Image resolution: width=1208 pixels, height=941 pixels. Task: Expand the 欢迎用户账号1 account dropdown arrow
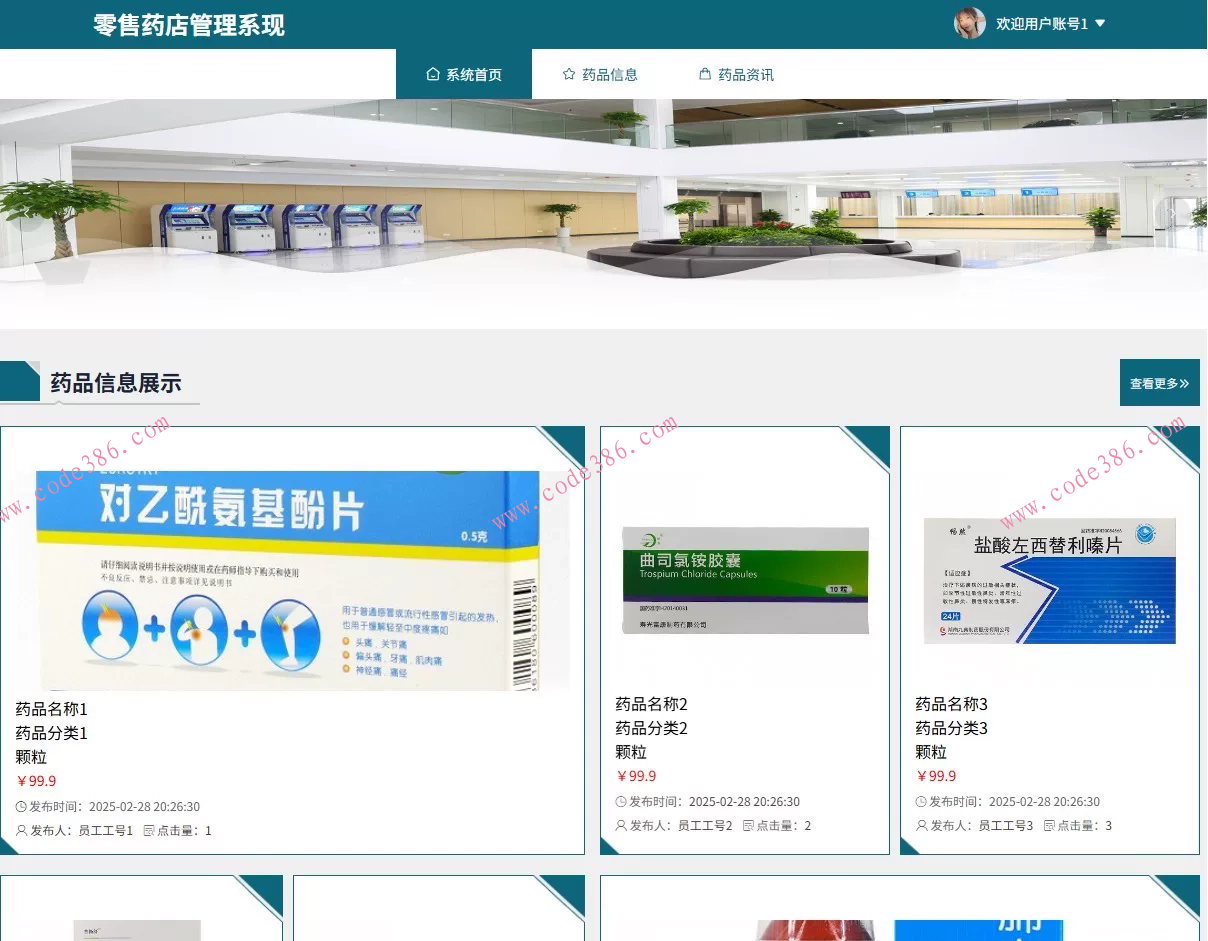pos(1100,24)
